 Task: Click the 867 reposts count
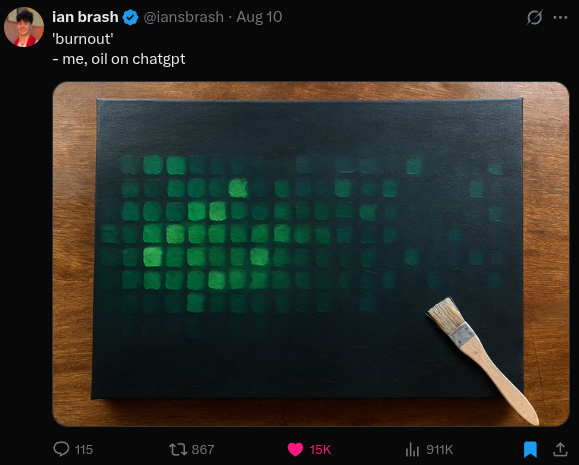coord(203,449)
